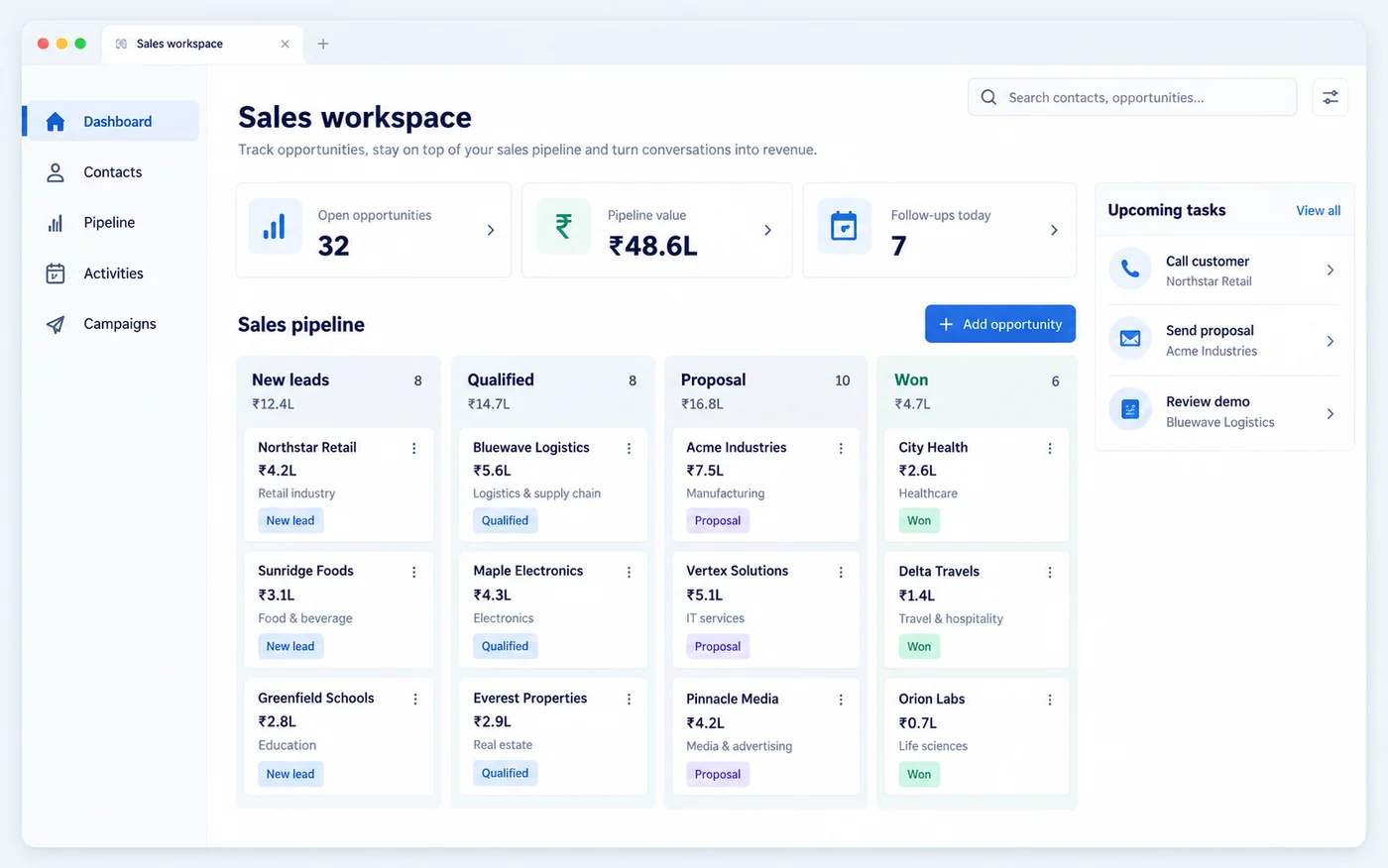The height and width of the screenshot is (868, 1388).
Task: Click the Won column header
Action: point(911,380)
